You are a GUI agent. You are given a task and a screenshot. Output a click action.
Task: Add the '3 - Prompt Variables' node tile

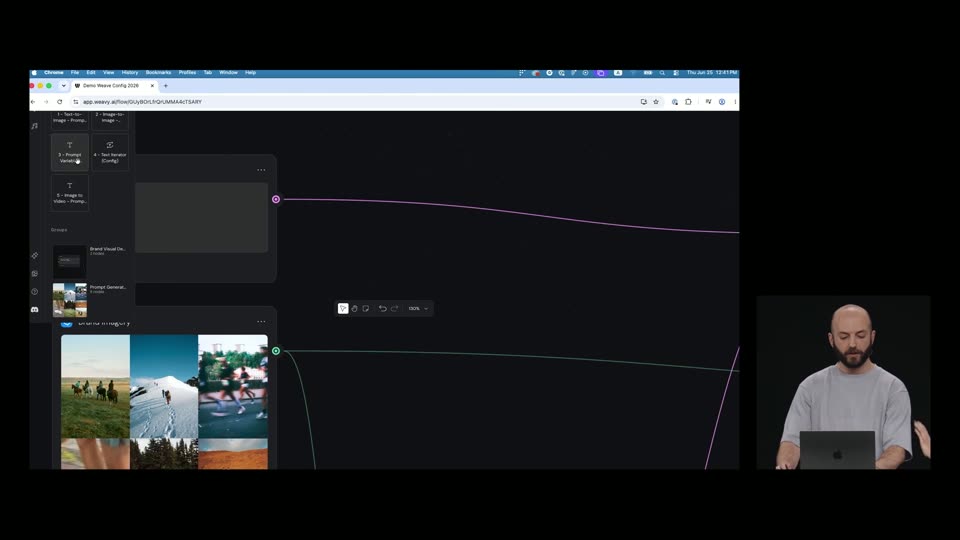[x=70, y=152]
